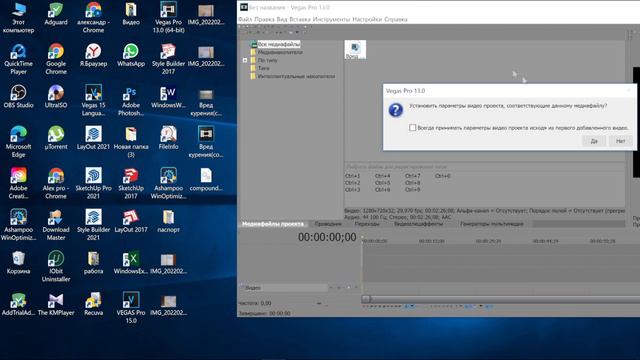Open the Правка menu in Vegas Pro
Viewport: 640px width, 360px height.
click(x=264, y=19)
